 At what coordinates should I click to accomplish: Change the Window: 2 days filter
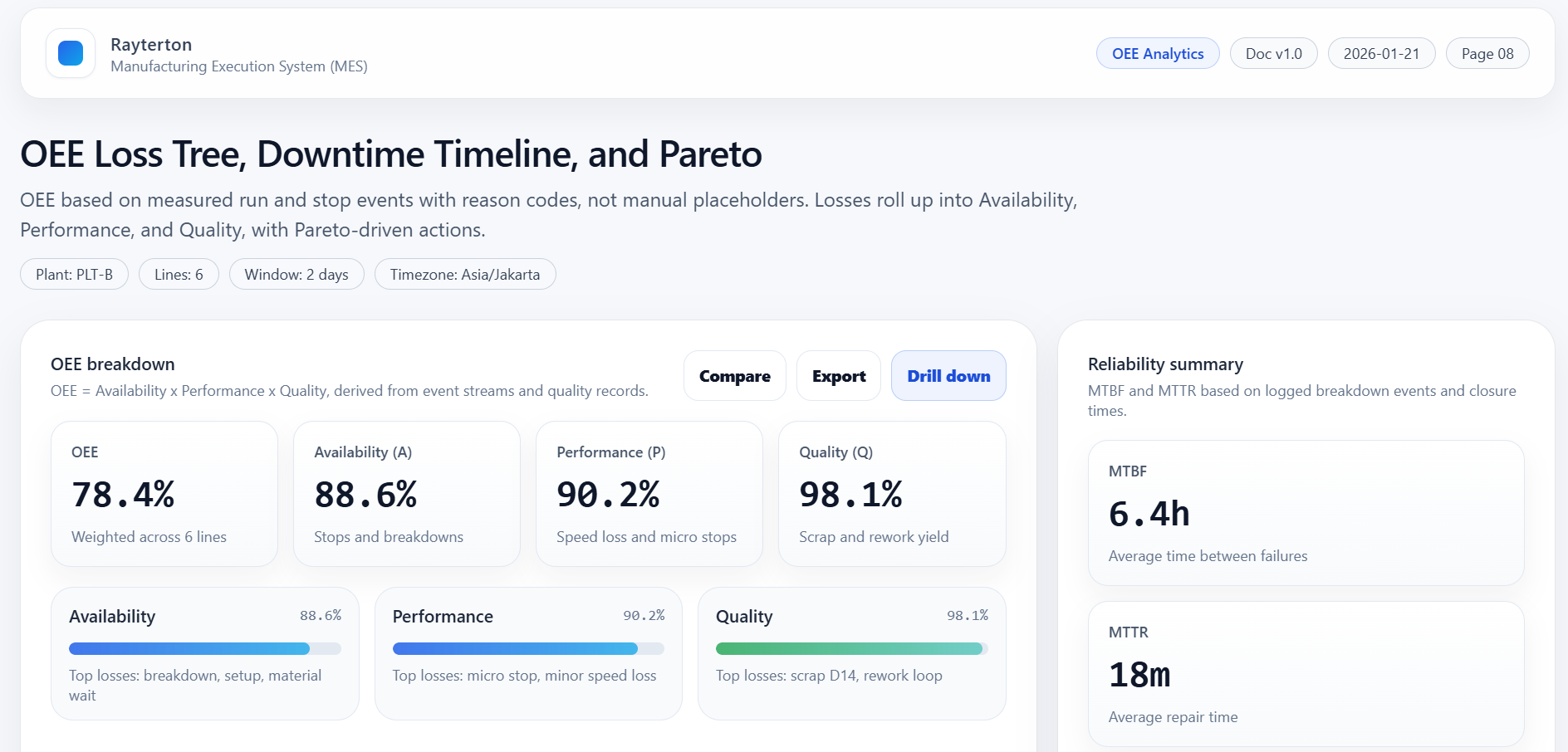tap(296, 275)
